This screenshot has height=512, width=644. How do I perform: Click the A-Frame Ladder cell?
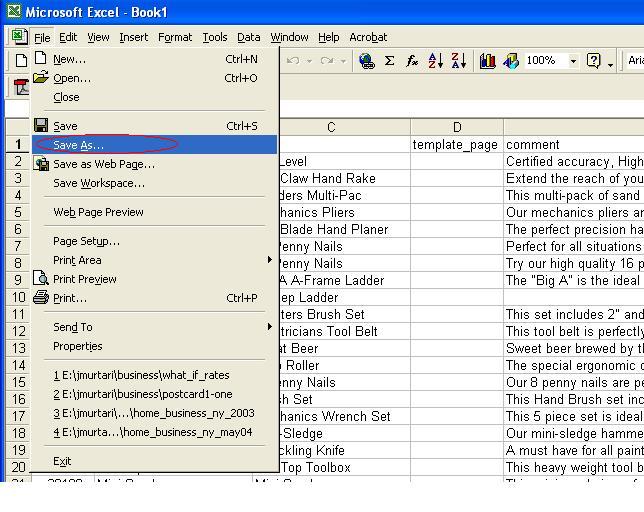pyautogui.click(x=345, y=280)
